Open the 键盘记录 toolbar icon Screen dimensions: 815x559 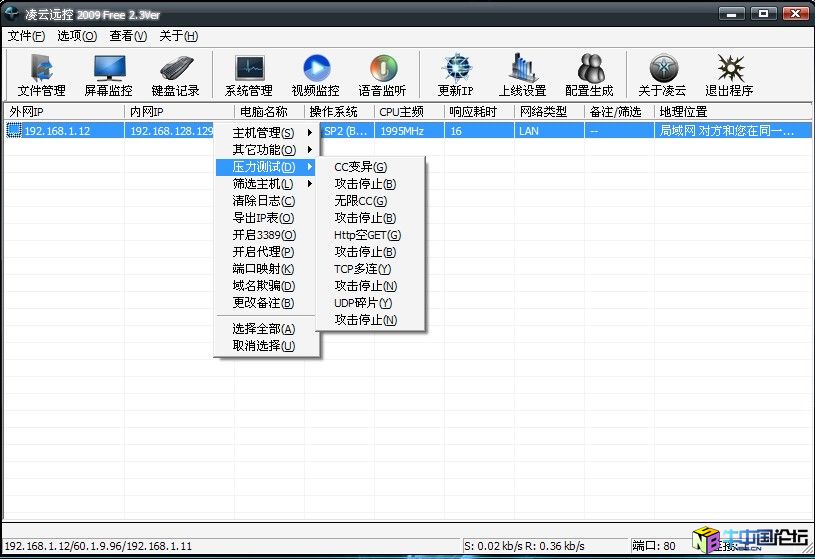click(175, 74)
